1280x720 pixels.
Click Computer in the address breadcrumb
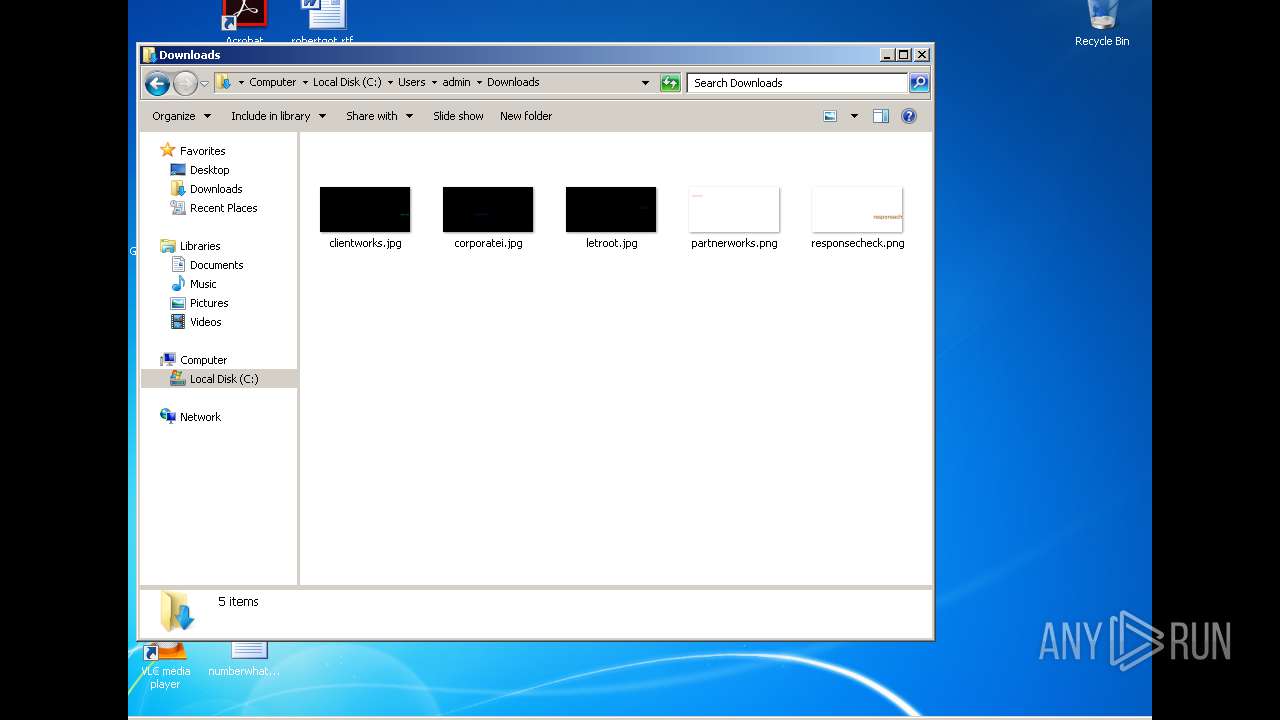(272, 82)
